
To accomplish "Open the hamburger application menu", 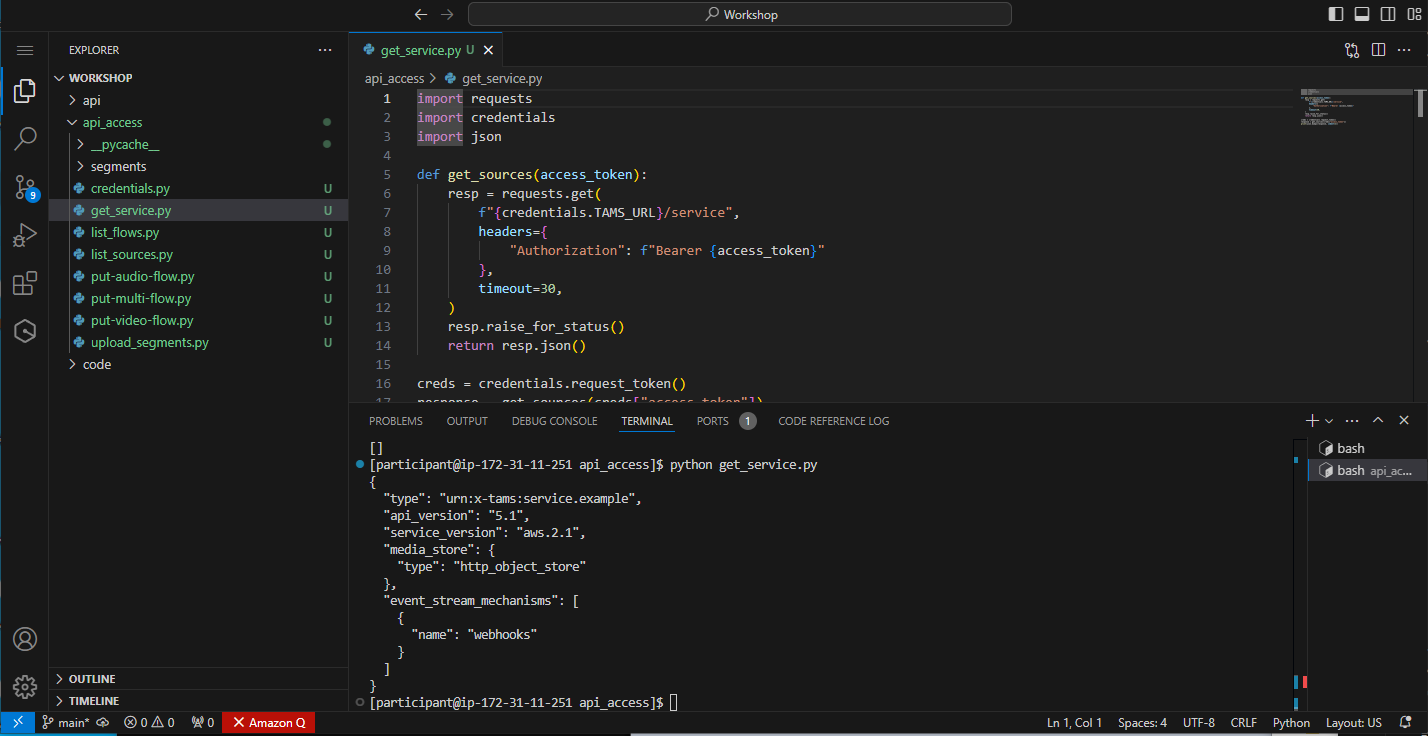I will 25,50.
